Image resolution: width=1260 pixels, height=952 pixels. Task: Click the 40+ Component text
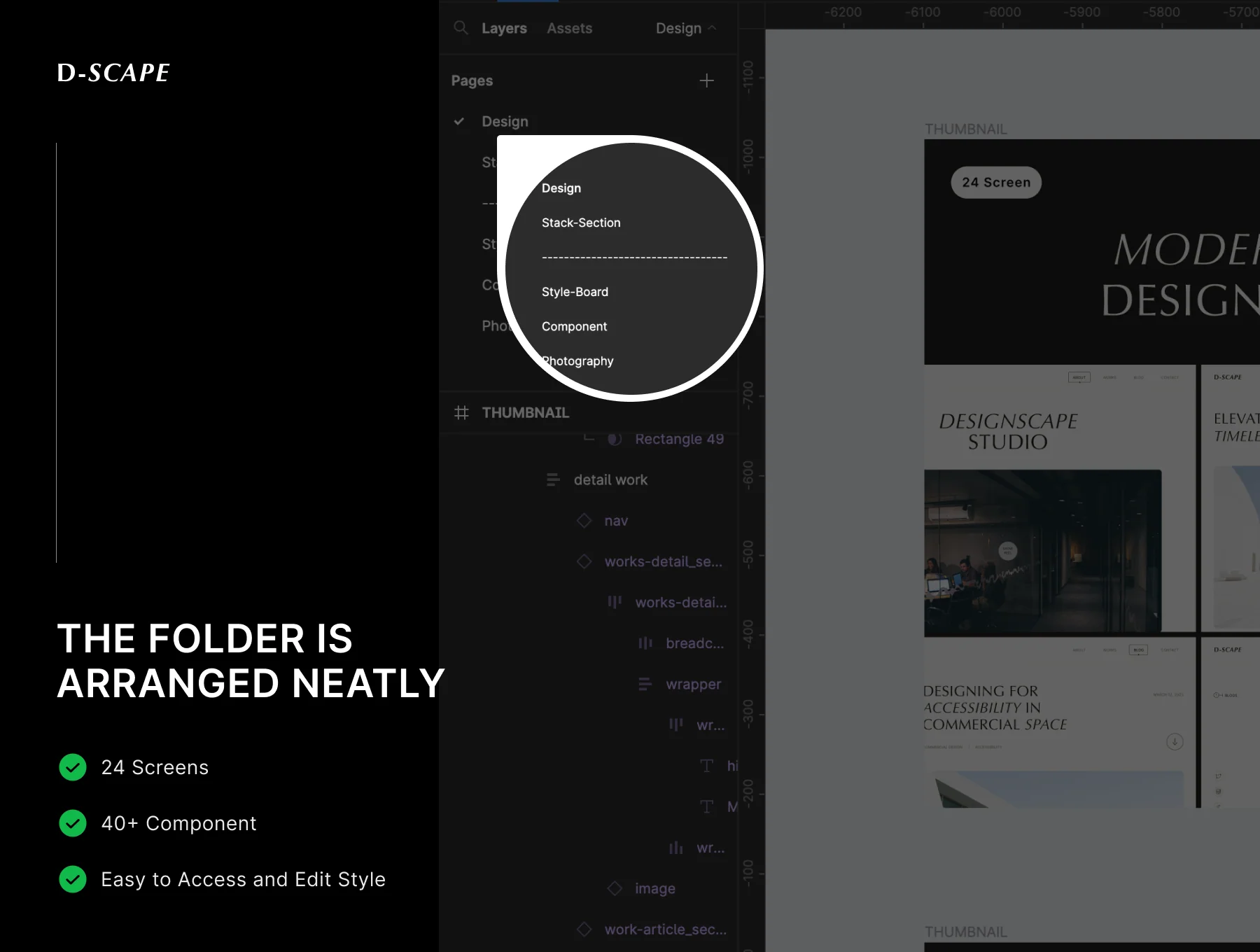click(178, 823)
